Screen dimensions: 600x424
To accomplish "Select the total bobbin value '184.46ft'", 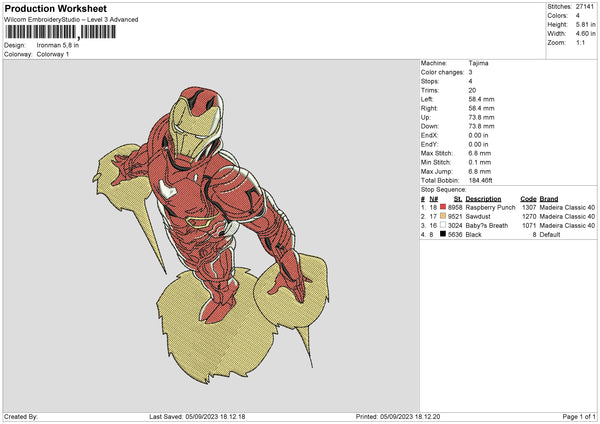I will [x=481, y=180].
